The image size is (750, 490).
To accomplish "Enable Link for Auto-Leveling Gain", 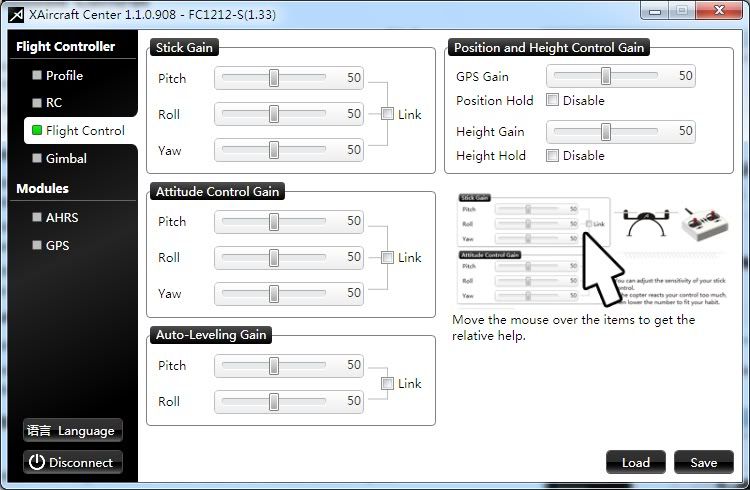I will (x=387, y=383).
